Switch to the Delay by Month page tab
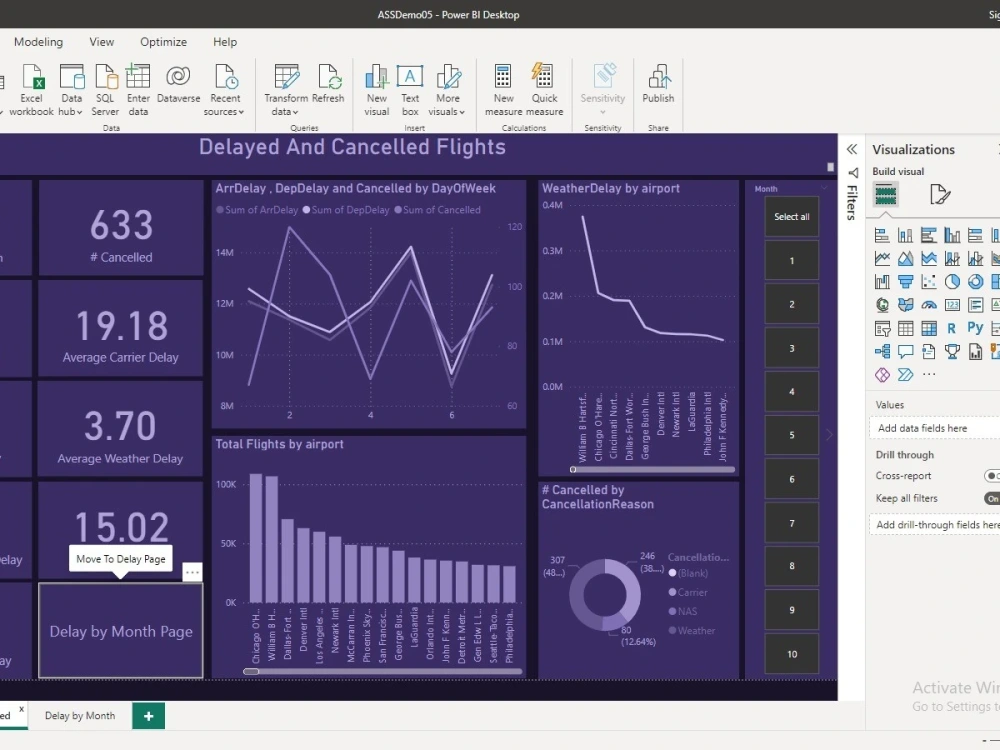The height and width of the screenshot is (750, 1000). point(80,715)
